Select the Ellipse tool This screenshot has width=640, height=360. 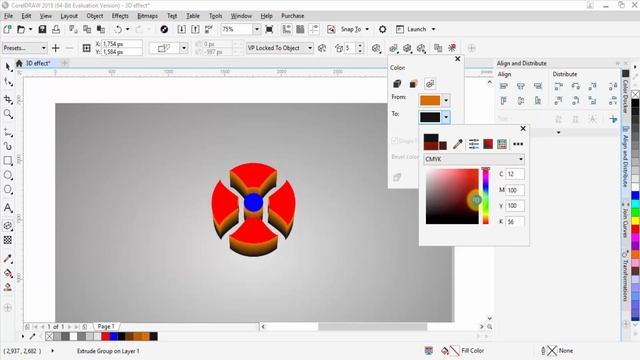8,175
